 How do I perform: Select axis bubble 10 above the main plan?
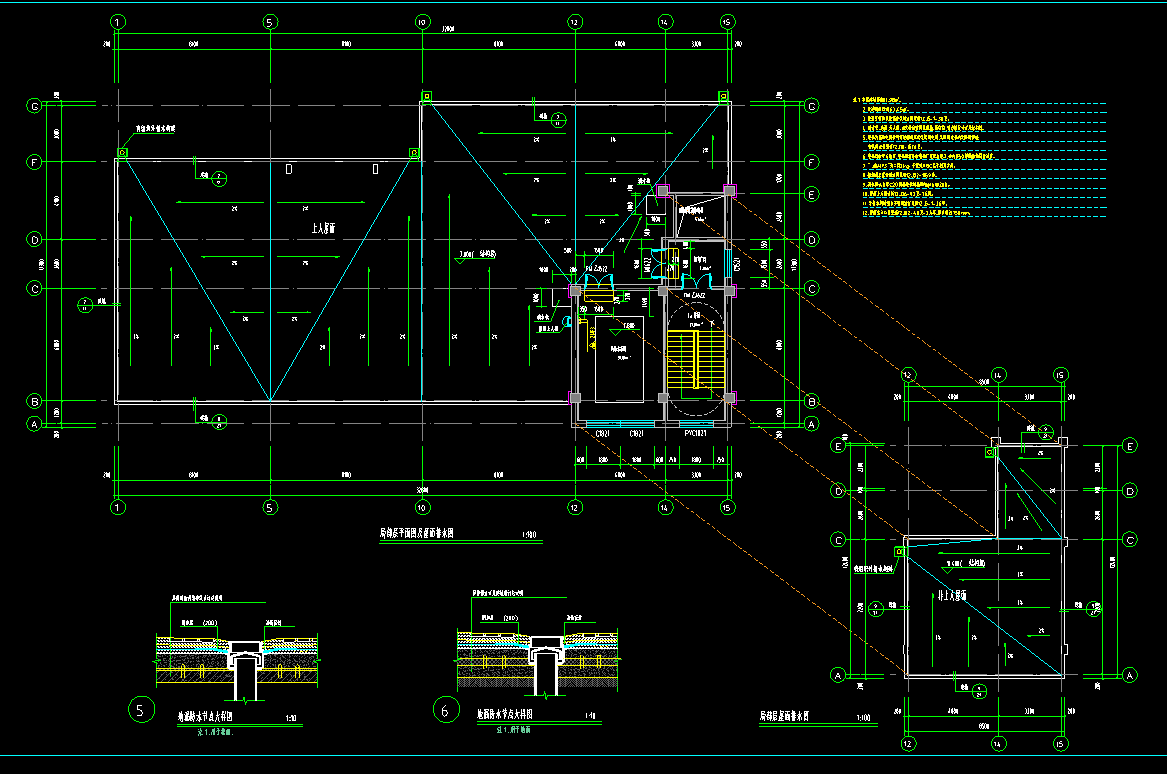tap(421, 21)
